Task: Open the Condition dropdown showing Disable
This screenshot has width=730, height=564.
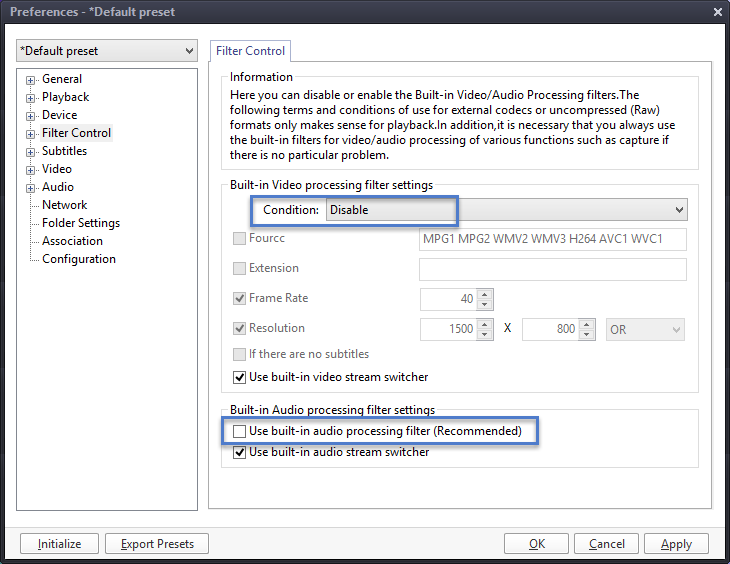Action: [507, 210]
